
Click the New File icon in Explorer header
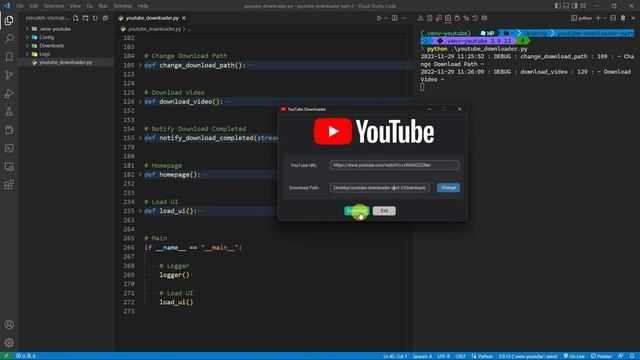pyautogui.click(x=76, y=18)
